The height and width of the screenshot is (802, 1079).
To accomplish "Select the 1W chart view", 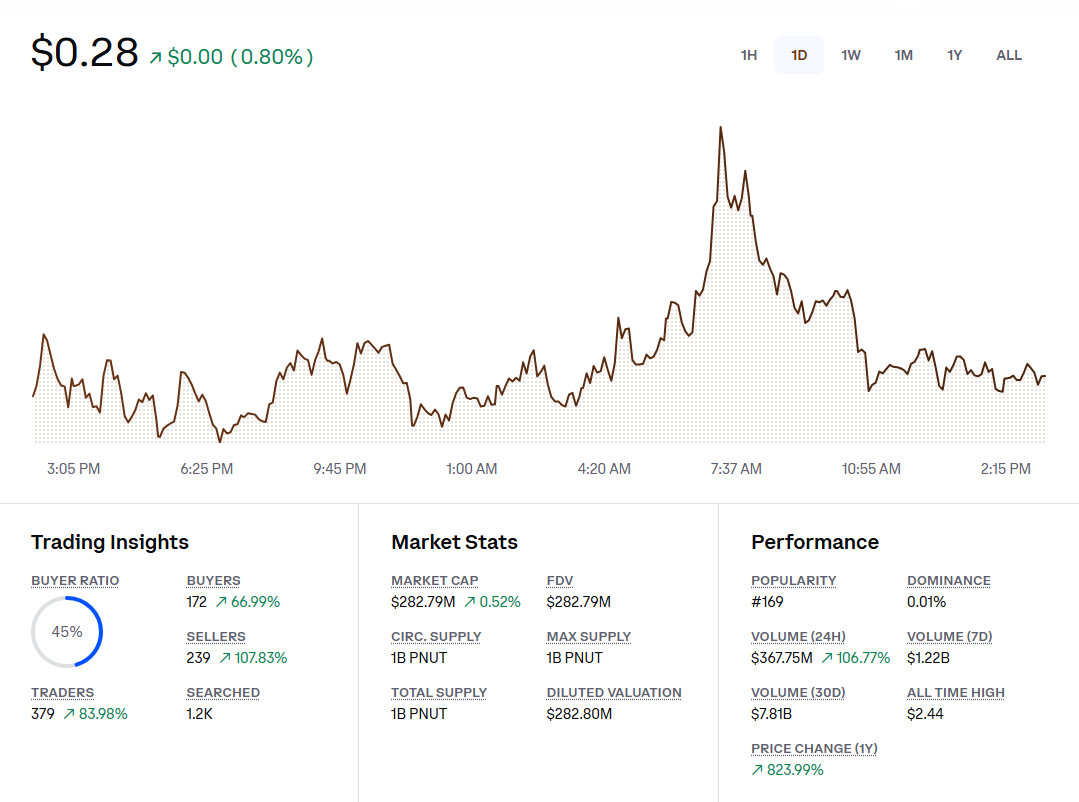I will 850,55.
